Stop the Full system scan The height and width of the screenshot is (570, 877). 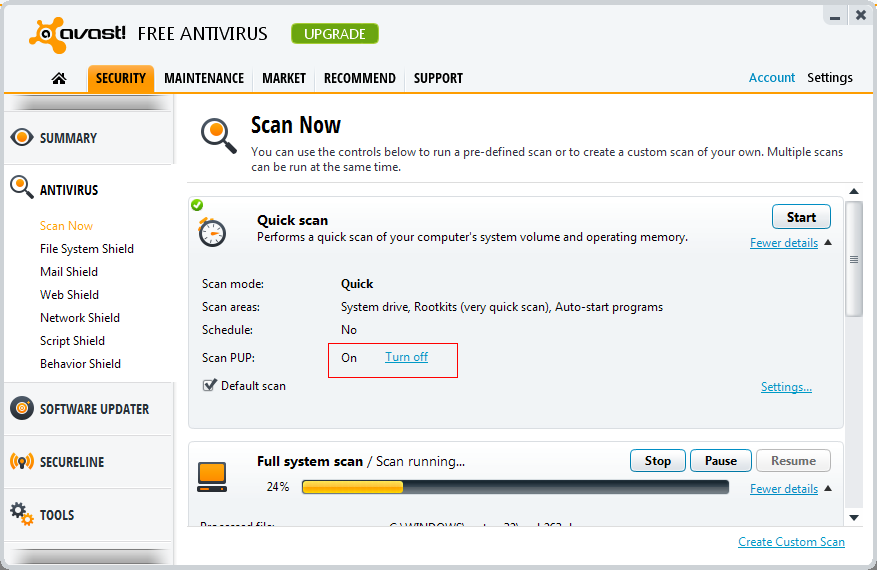tap(658, 460)
